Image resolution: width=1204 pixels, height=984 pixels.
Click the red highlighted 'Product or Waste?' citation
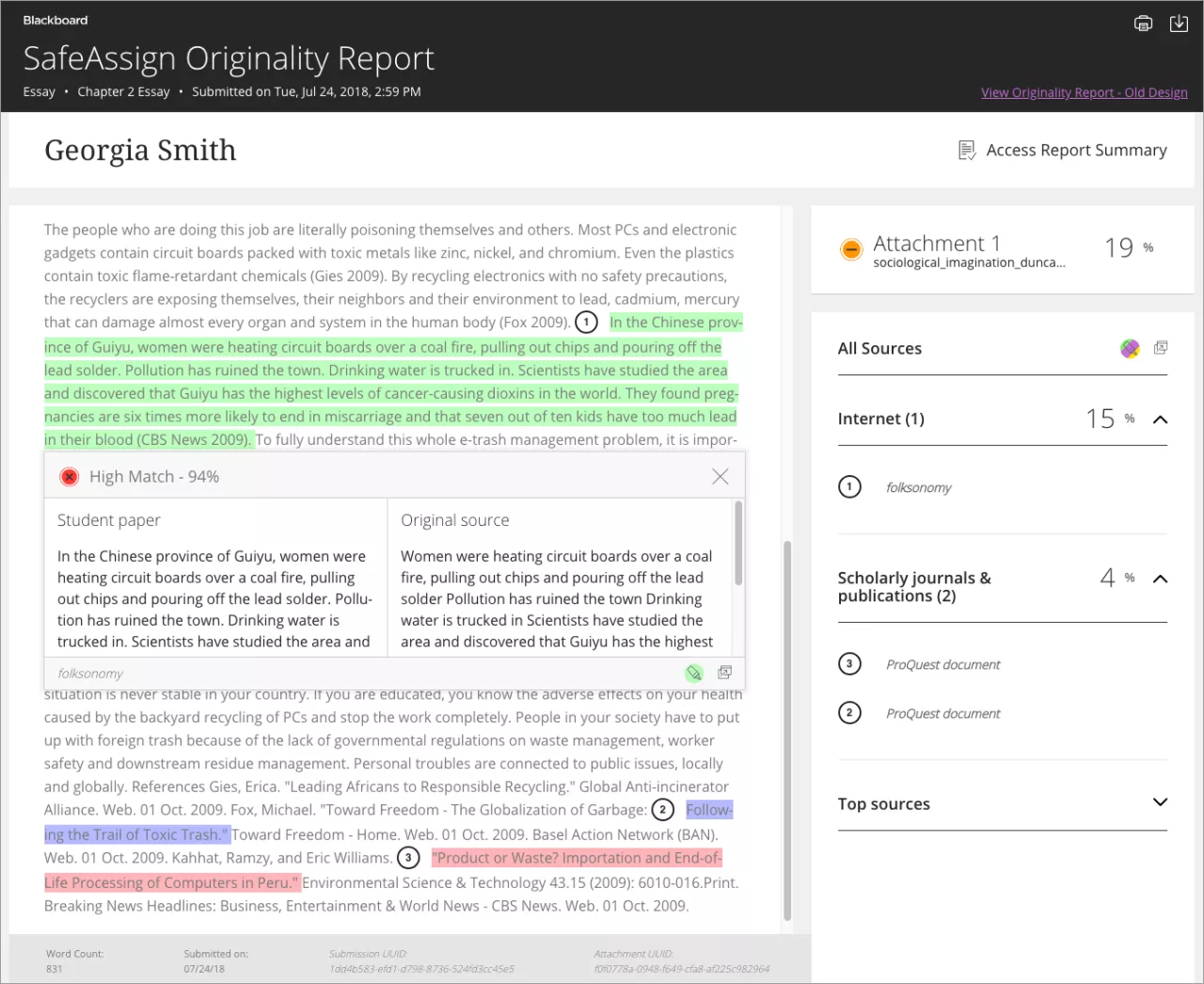click(x=576, y=858)
